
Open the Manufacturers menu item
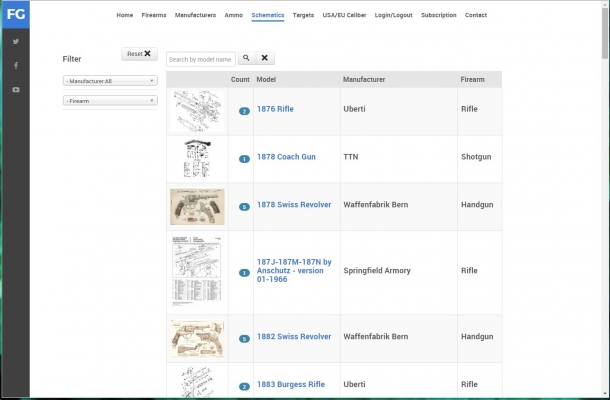[195, 15]
